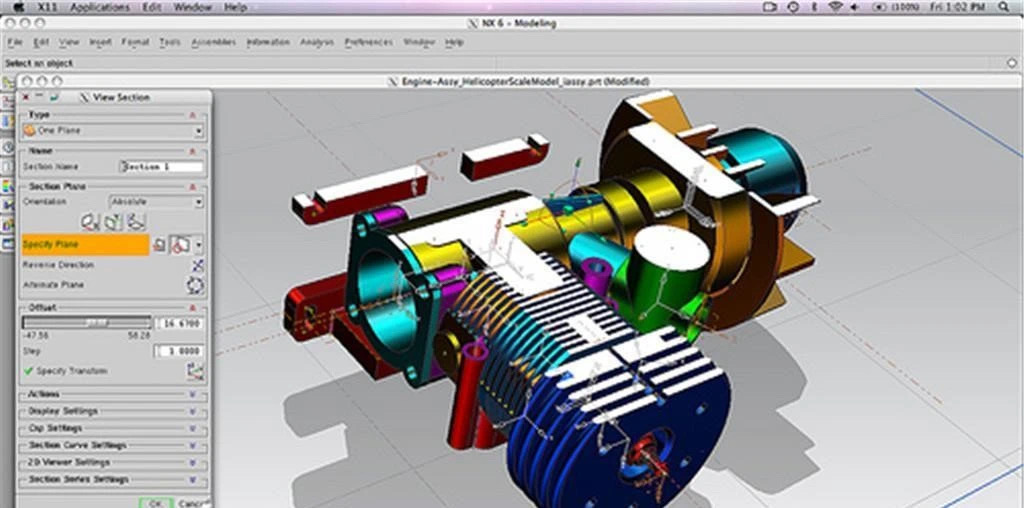The height and width of the screenshot is (508, 1024).
Task: Click the Offset value field showing 16.6700
Action: [179, 324]
